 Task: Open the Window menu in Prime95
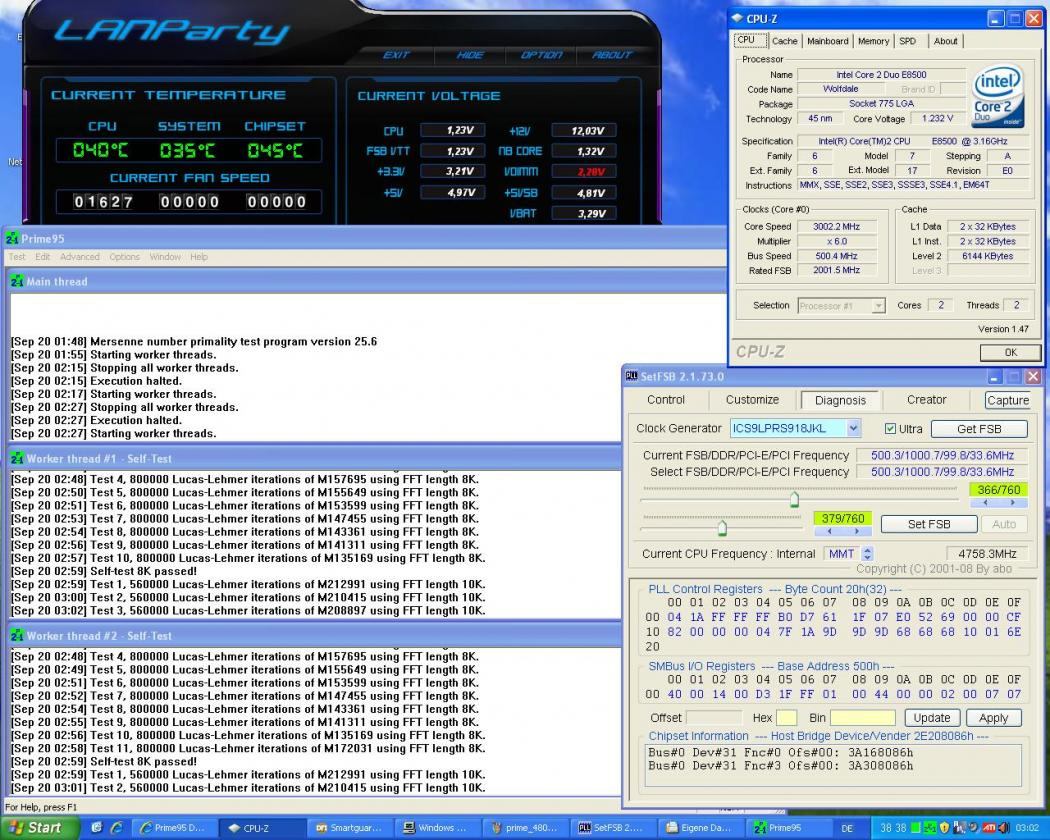[165, 257]
